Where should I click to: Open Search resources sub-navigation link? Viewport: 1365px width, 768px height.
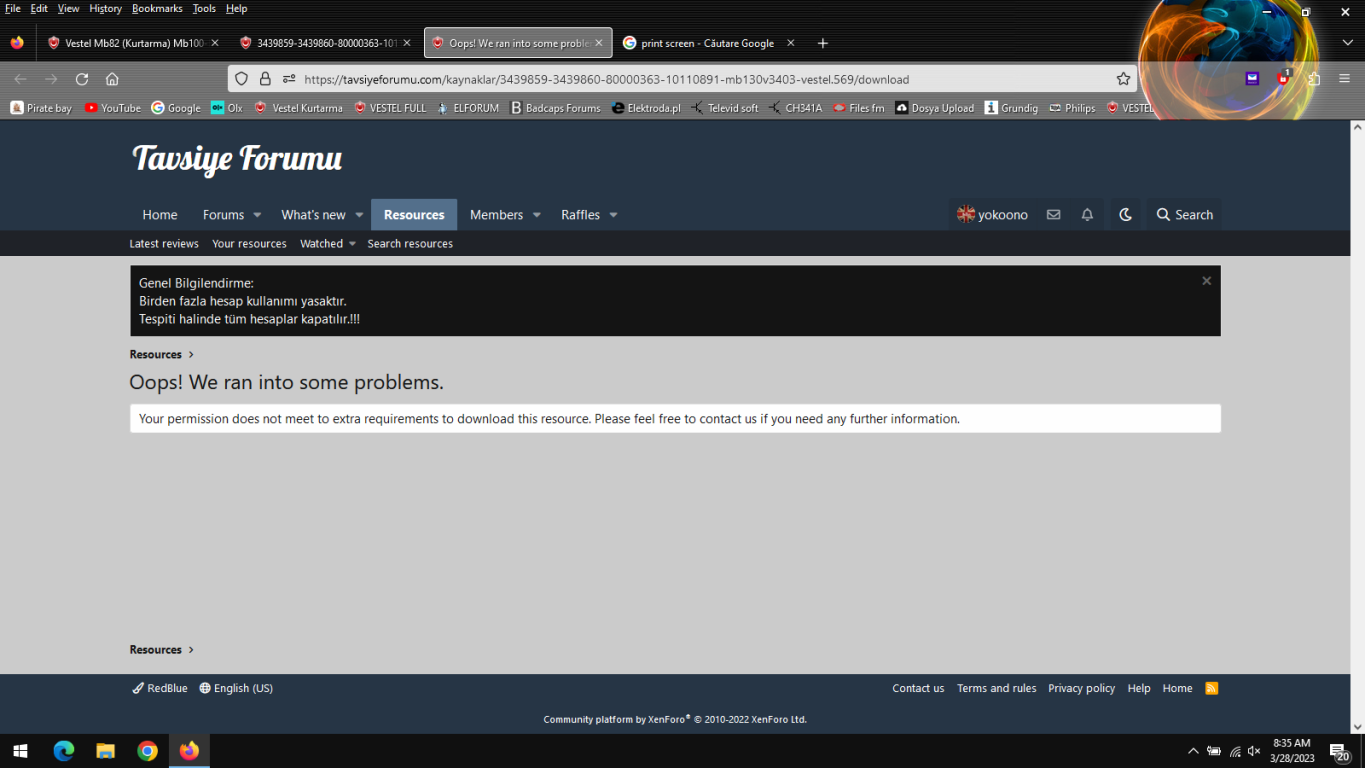(x=410, y=244)
